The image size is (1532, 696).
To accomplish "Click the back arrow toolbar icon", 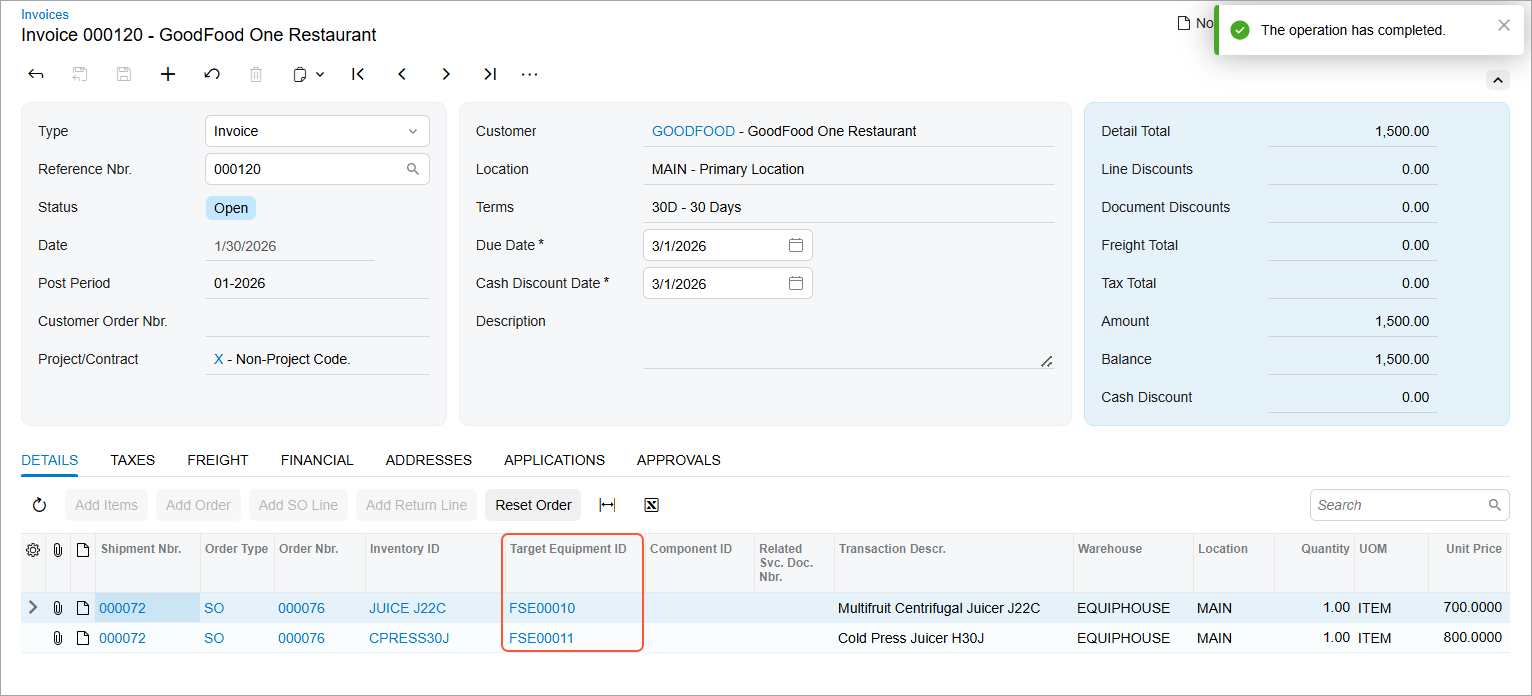I will (36, 74).
